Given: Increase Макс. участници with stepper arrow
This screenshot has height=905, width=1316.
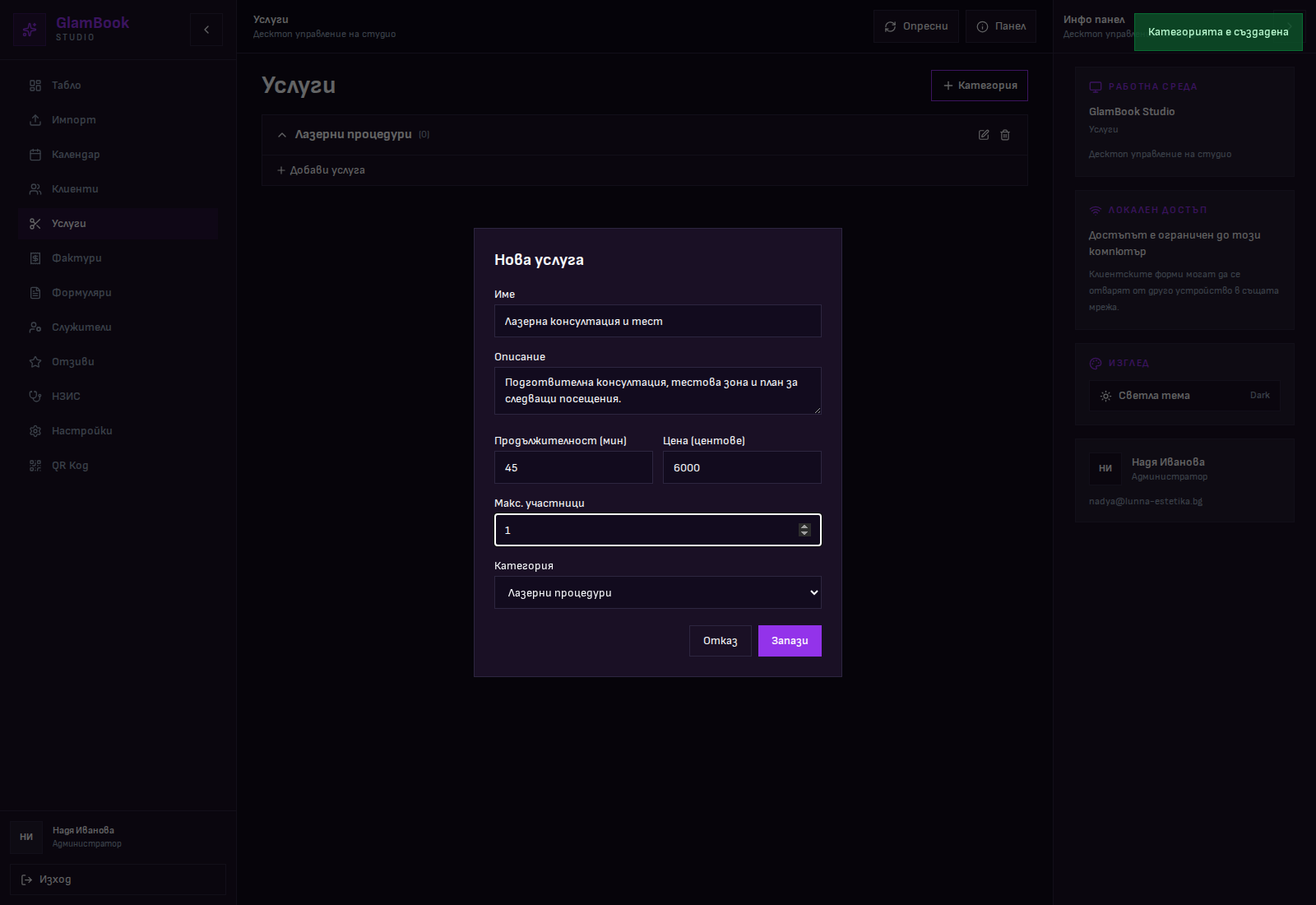Looking at the screenshot, I should tap(804, 527).
